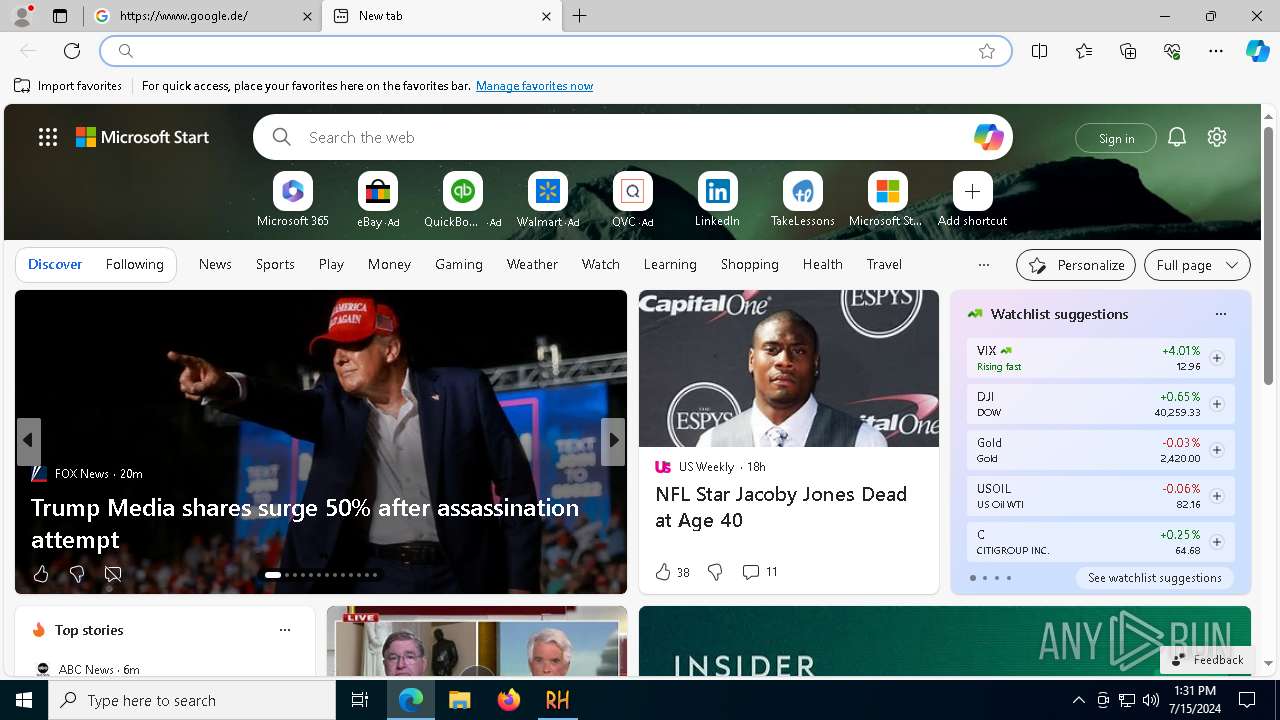Like the Trump Media story

click(x=41, y=574)
